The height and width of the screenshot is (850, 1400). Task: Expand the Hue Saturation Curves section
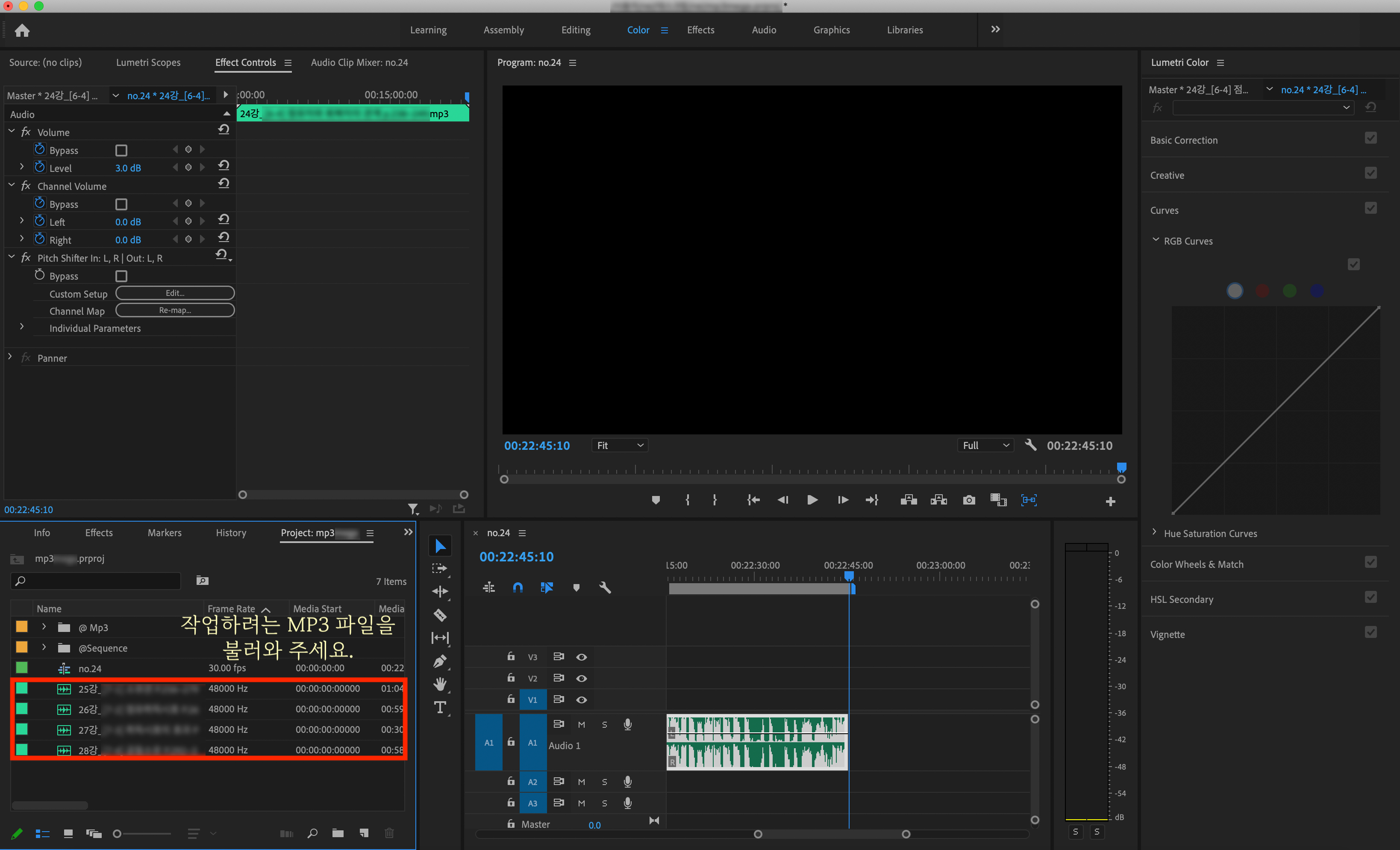point(1154,532)
